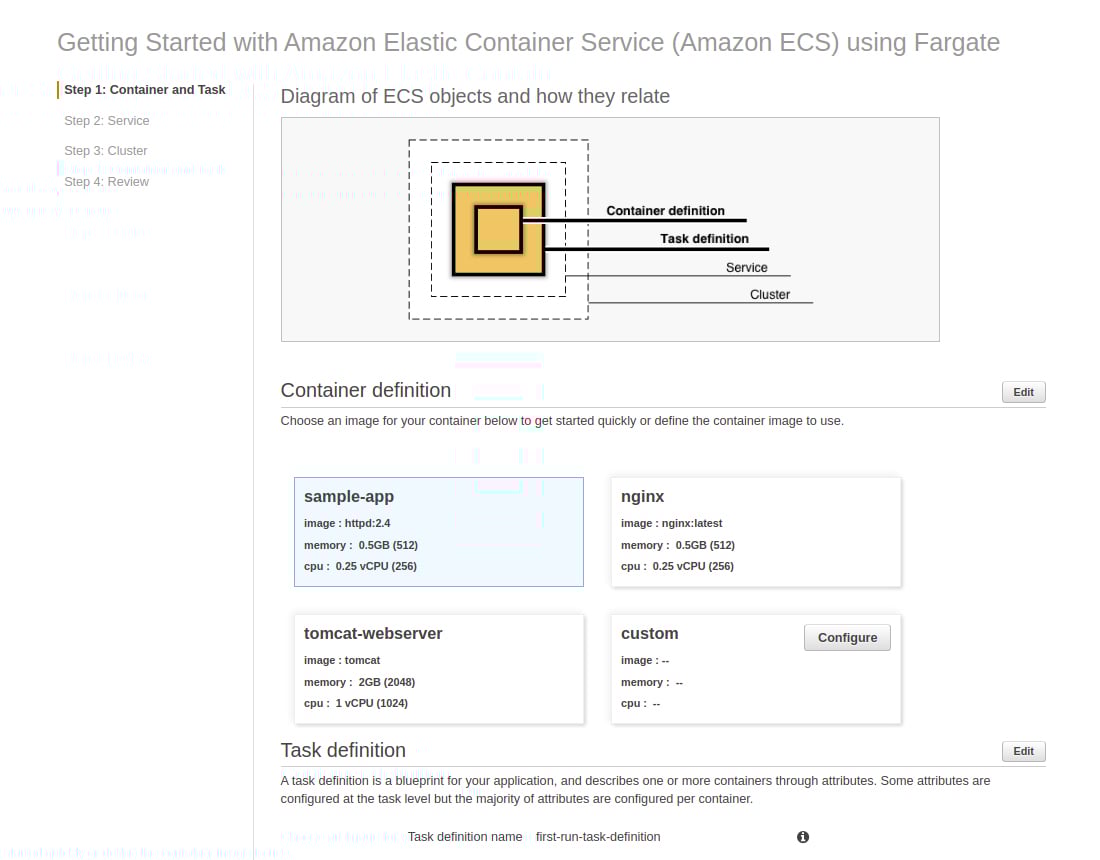The width and height of the screenshot is (1100, 860).
Task: Open Step 3: Cluster
Action: 106,151
